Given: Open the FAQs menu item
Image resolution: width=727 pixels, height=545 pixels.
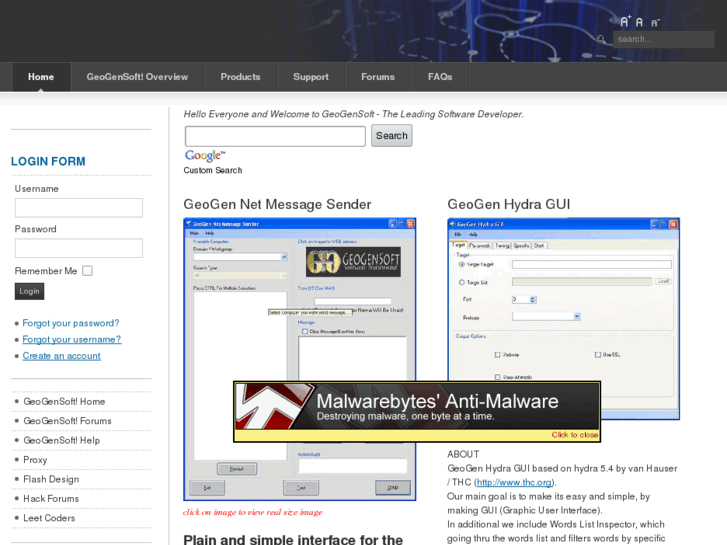Looking at the screenshot, I should pyautogui.click(x=440, y=77).
